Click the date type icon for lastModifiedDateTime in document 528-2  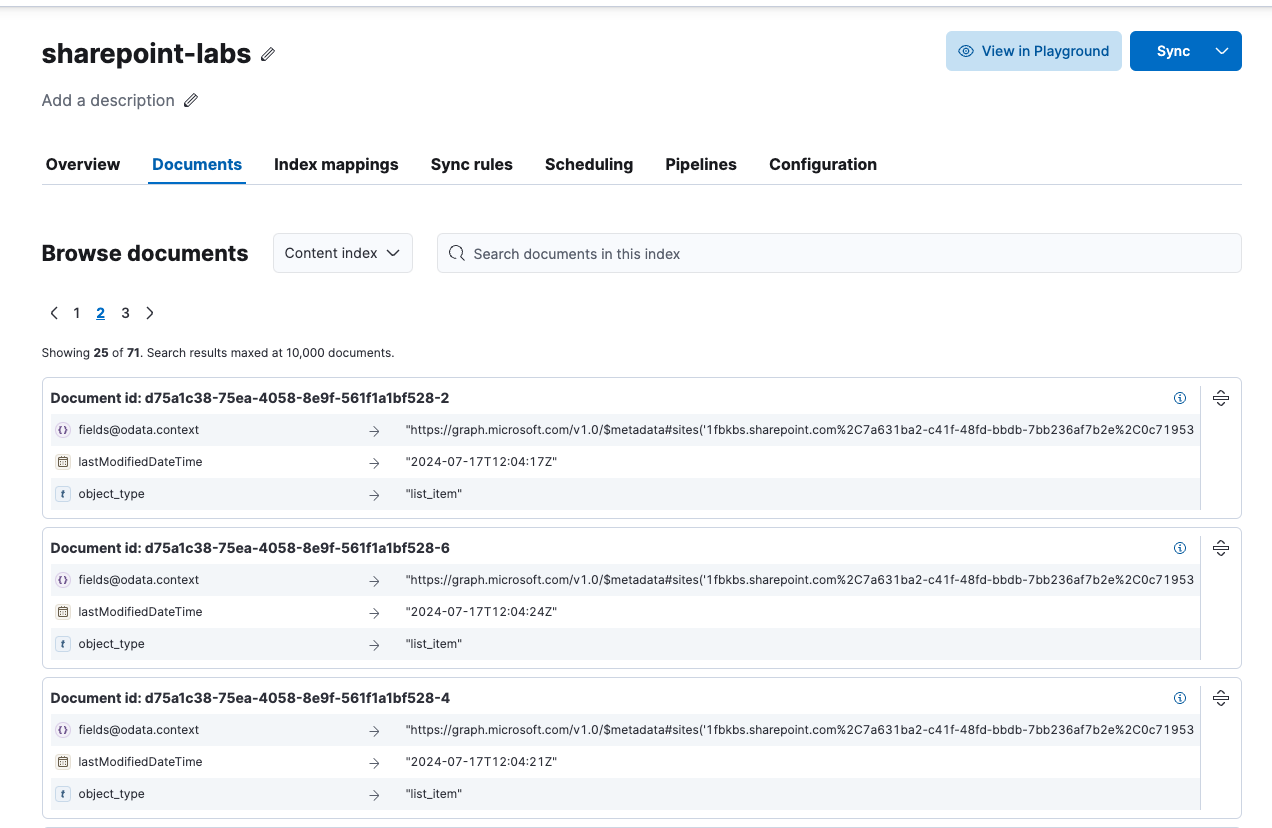[x=63, y=462]
